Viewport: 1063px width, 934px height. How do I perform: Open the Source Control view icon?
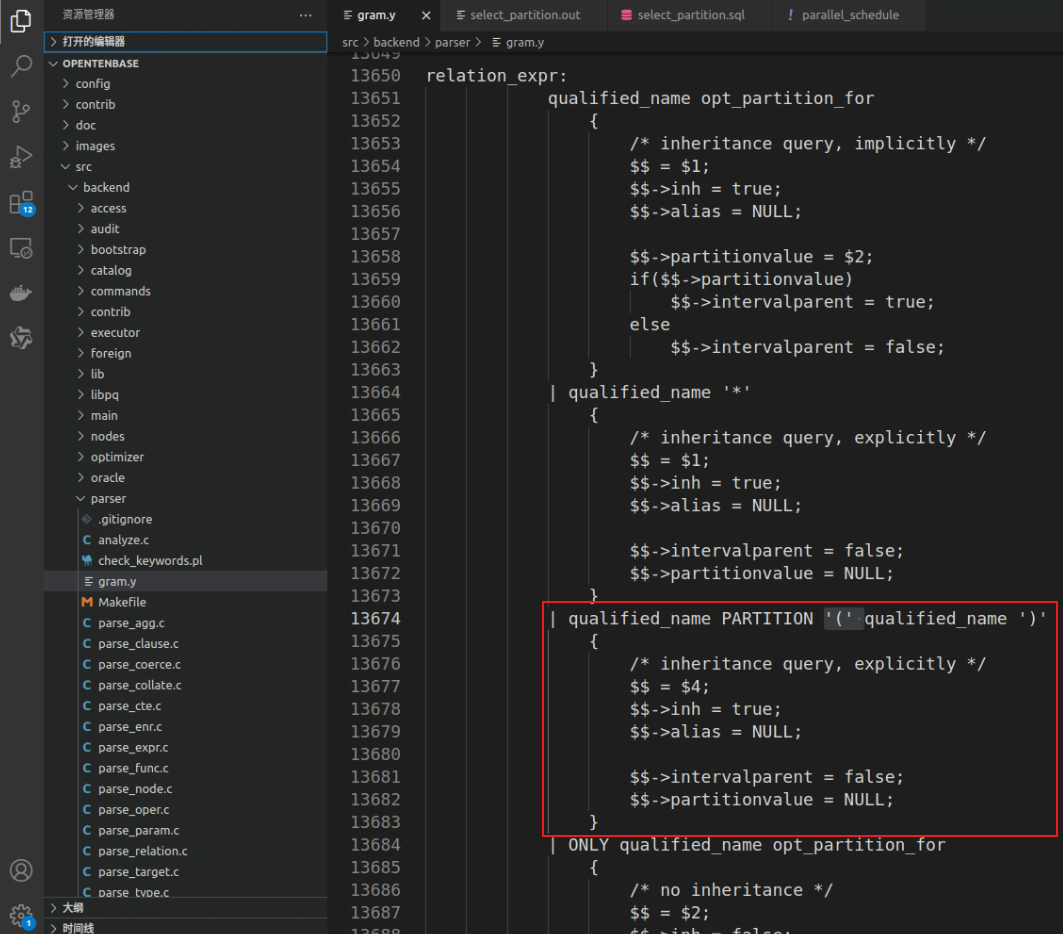coord(21,111)
